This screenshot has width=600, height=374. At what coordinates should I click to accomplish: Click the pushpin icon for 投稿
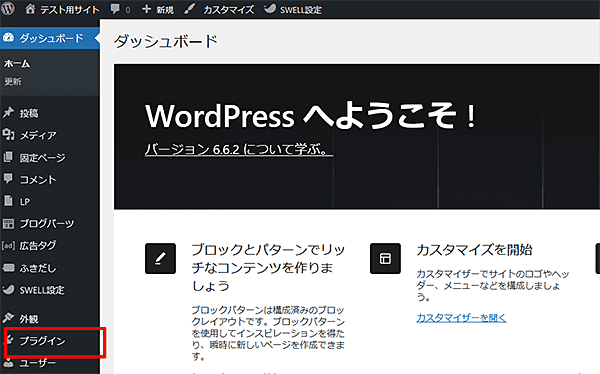(8, 113)
